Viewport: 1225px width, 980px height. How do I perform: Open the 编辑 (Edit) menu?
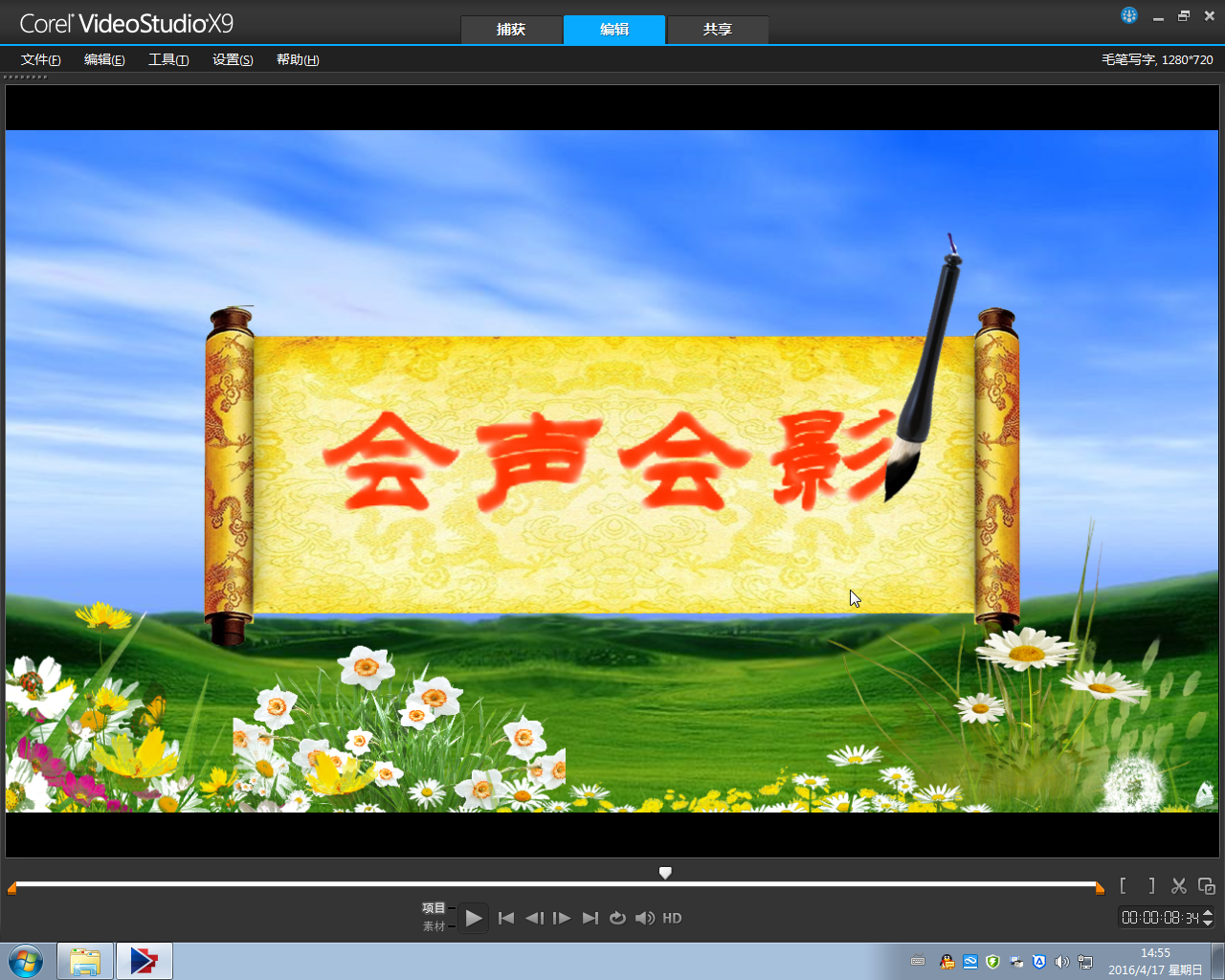point(104,59)
